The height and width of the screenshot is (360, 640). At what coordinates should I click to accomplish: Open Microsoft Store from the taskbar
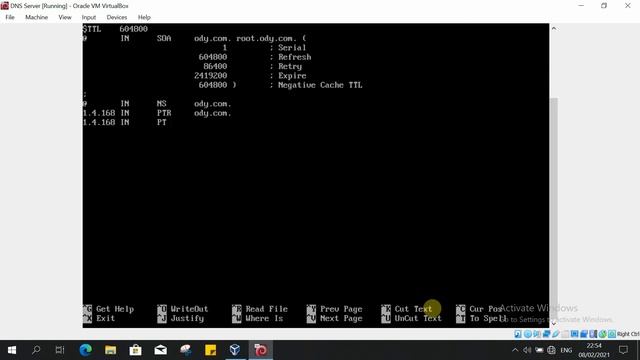[x=135, y=350]
